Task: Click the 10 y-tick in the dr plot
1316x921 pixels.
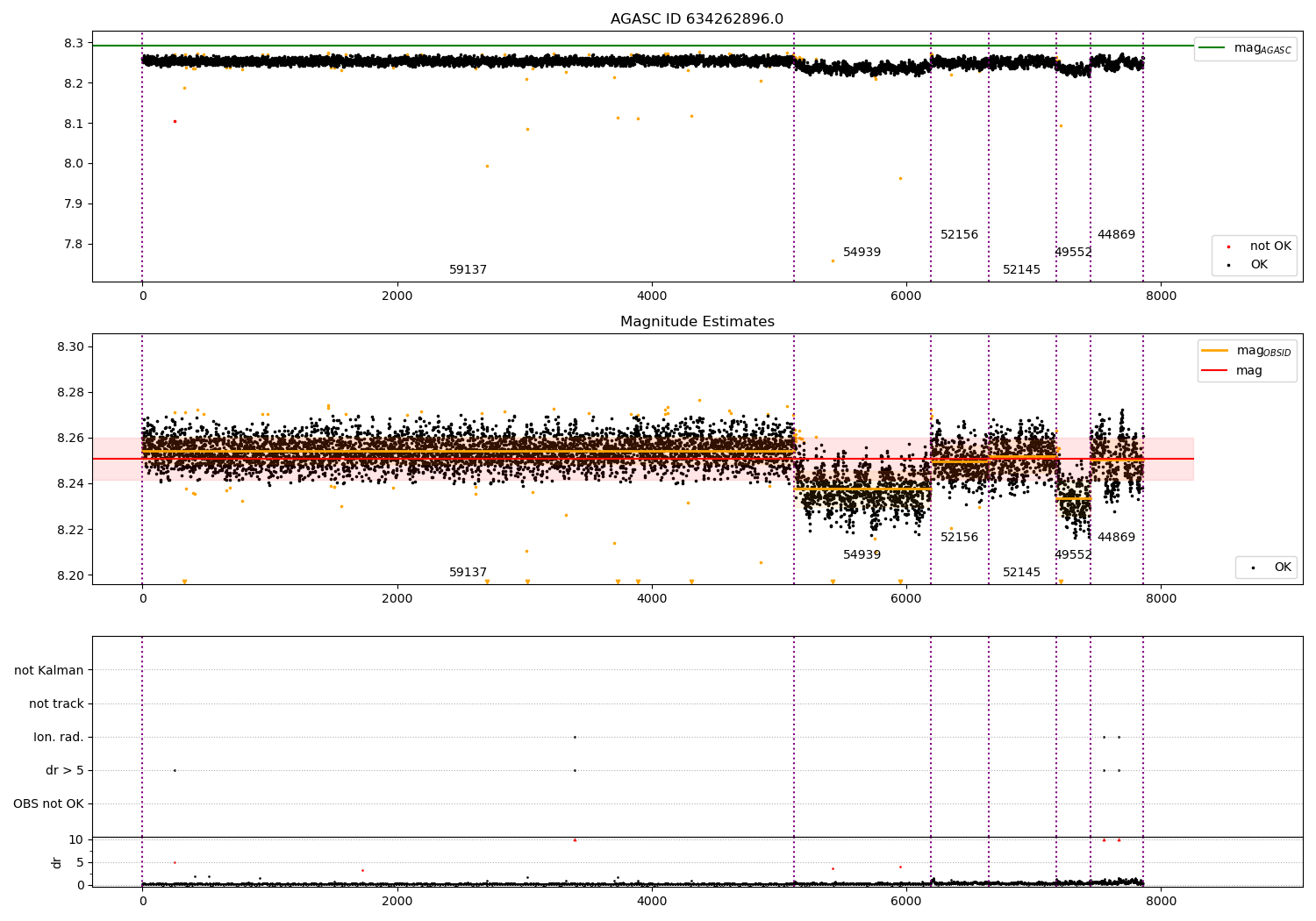Action: point(76,840)
